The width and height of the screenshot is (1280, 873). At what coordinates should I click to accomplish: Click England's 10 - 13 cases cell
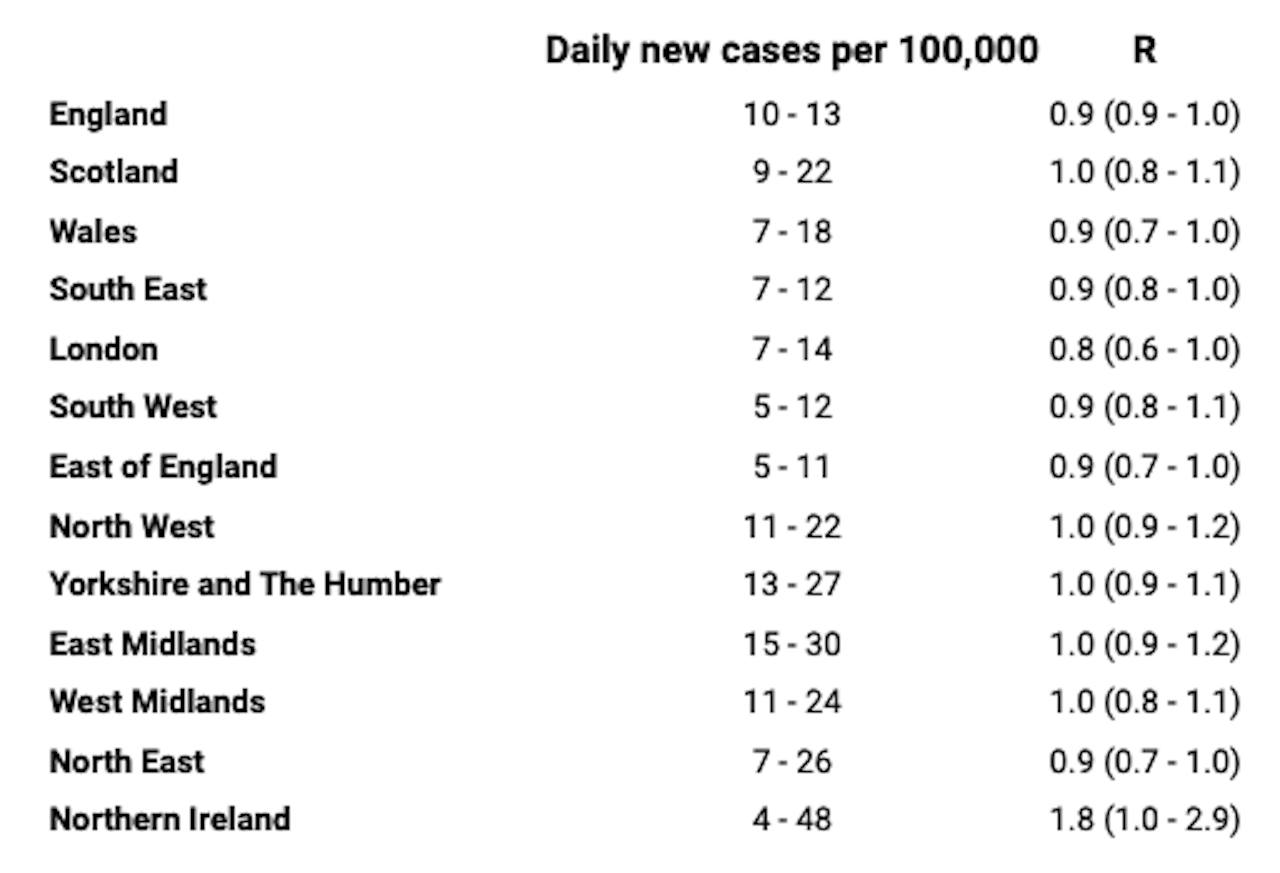tap(792, 115)
